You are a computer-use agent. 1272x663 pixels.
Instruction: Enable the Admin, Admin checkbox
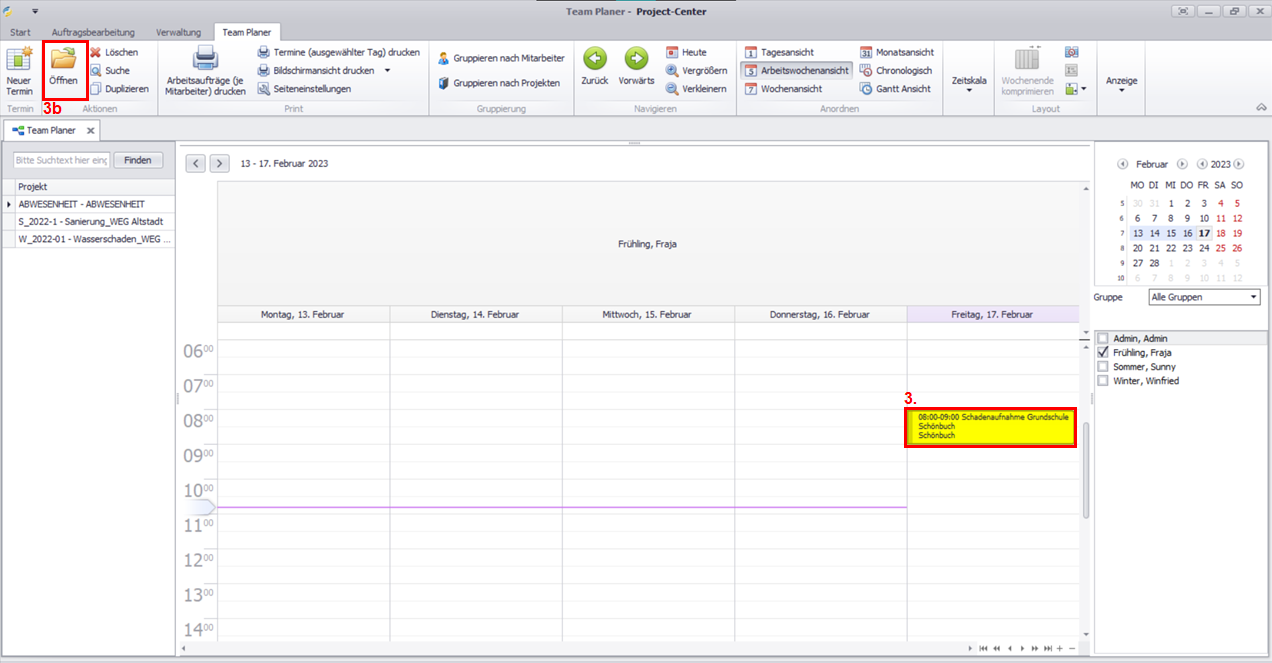tap(1103, 339)
